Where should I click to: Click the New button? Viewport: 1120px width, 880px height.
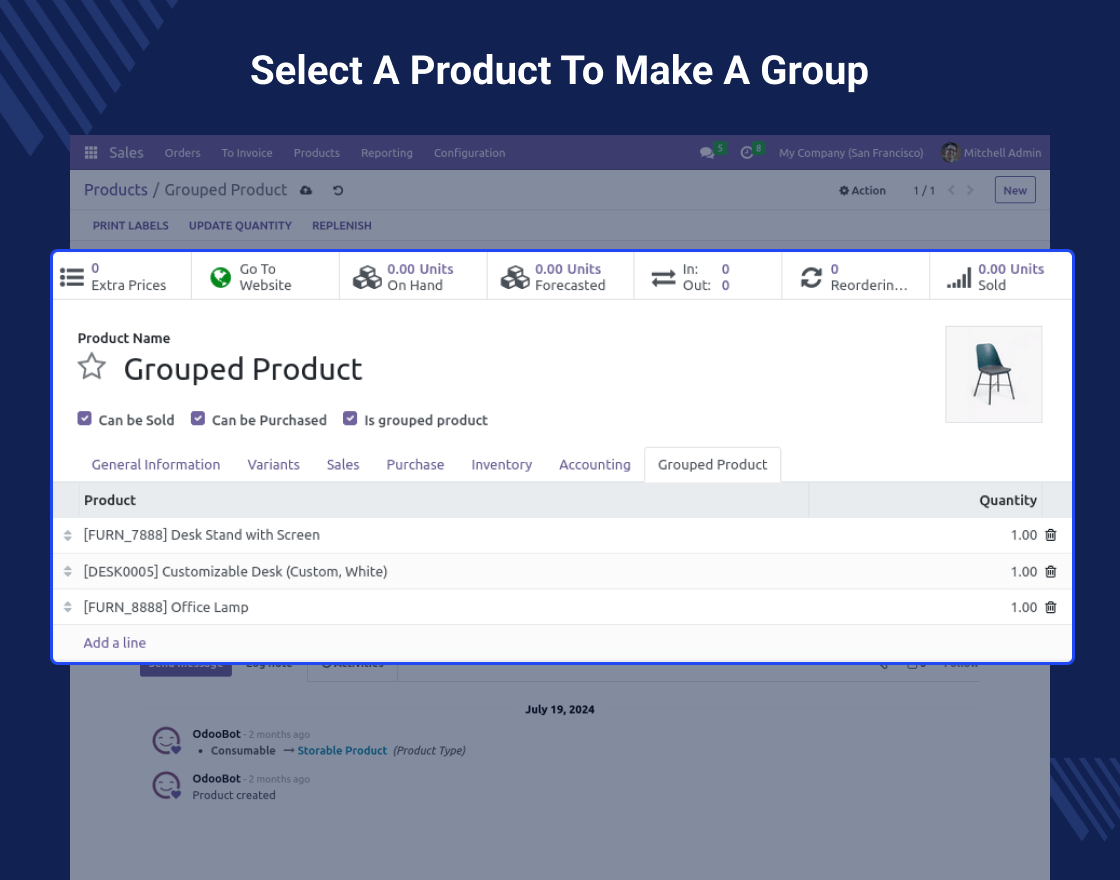pos(1015,191)
